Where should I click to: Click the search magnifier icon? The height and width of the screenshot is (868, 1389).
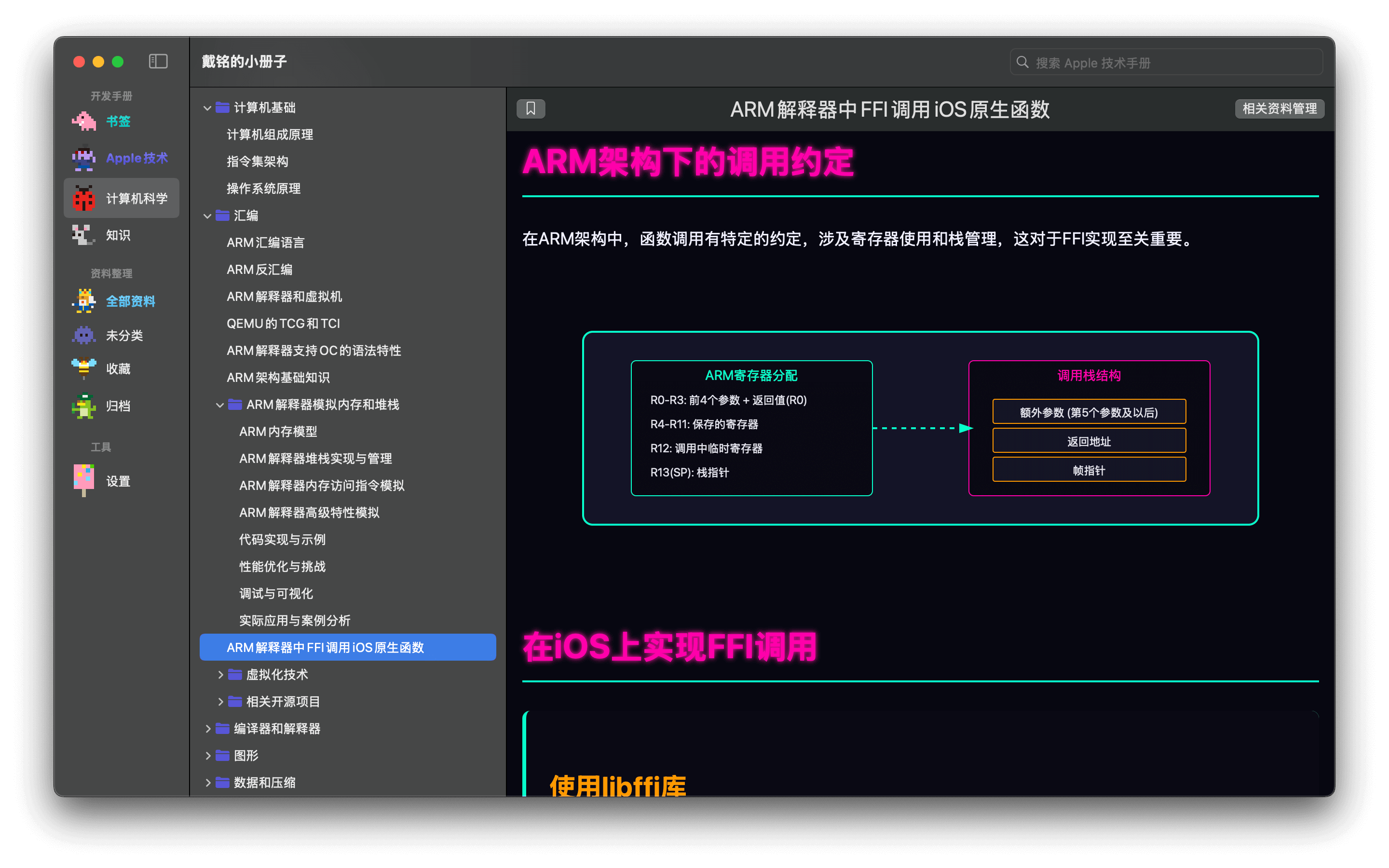1022,62
